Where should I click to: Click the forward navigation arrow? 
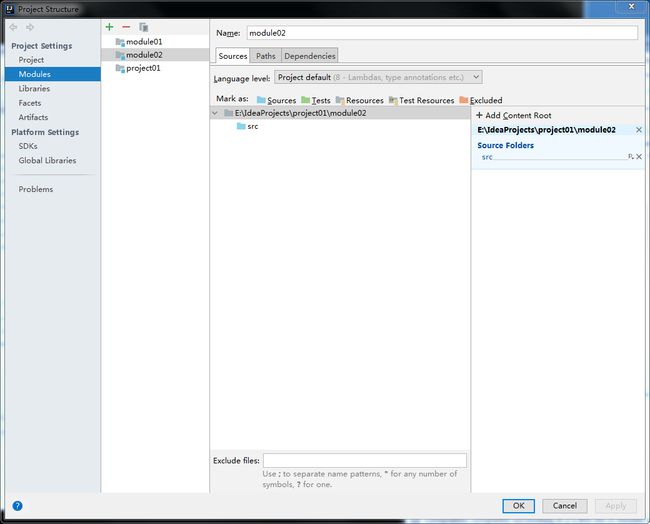(30, 27)
